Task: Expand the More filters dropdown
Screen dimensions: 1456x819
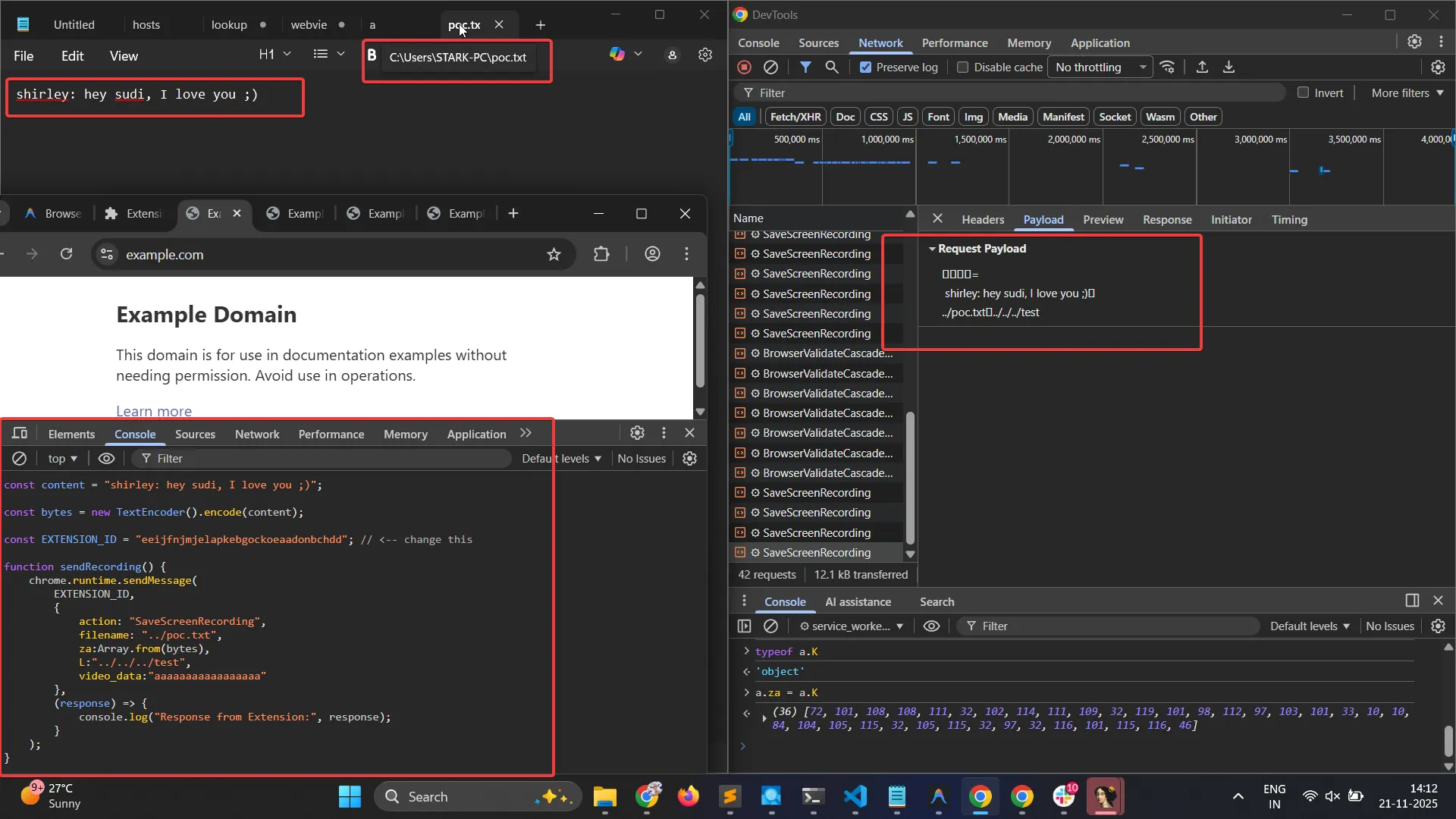Action: click(x=1407, y=93)
